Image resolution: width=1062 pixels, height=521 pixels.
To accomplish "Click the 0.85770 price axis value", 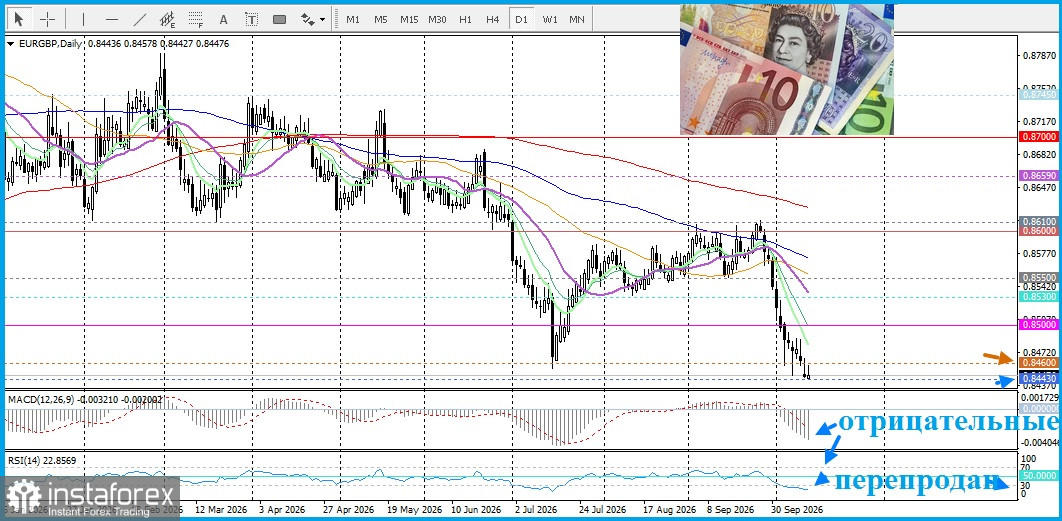I will [x=1040, y=254].
